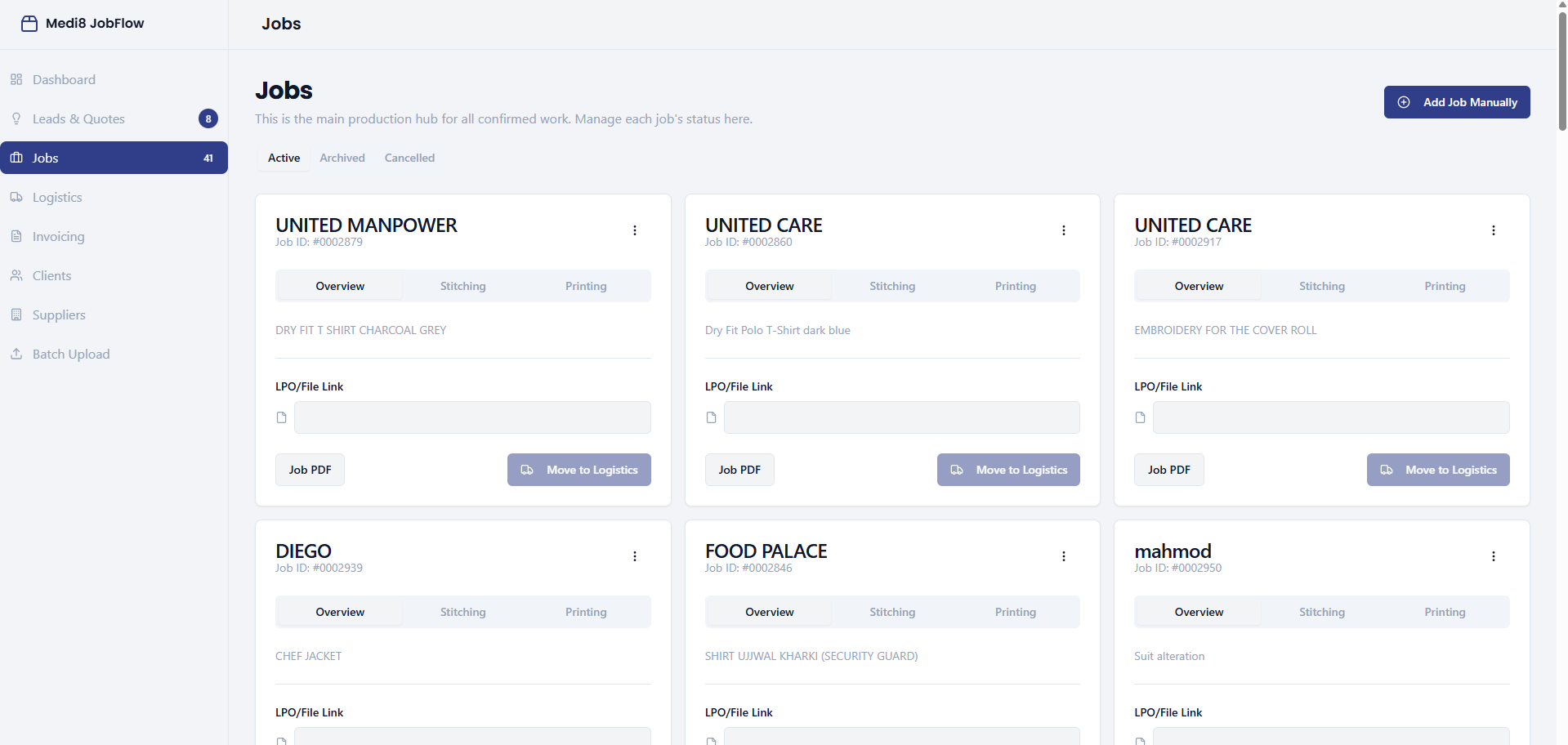Move the UNITED MANPOWER job to Logistics
Image resolution: width=1568 pixels, height=745 pixels.
tap(579, 470)
